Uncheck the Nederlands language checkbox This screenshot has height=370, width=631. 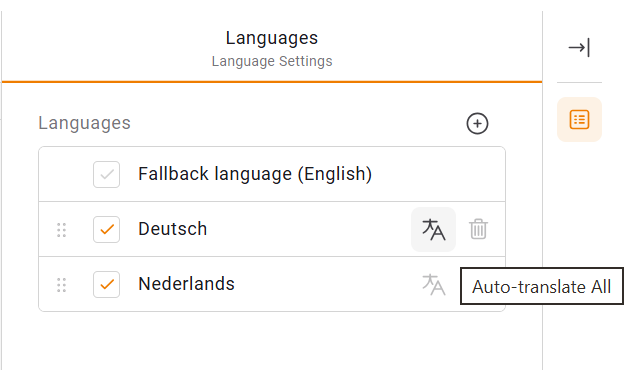(x=106, y=285)
